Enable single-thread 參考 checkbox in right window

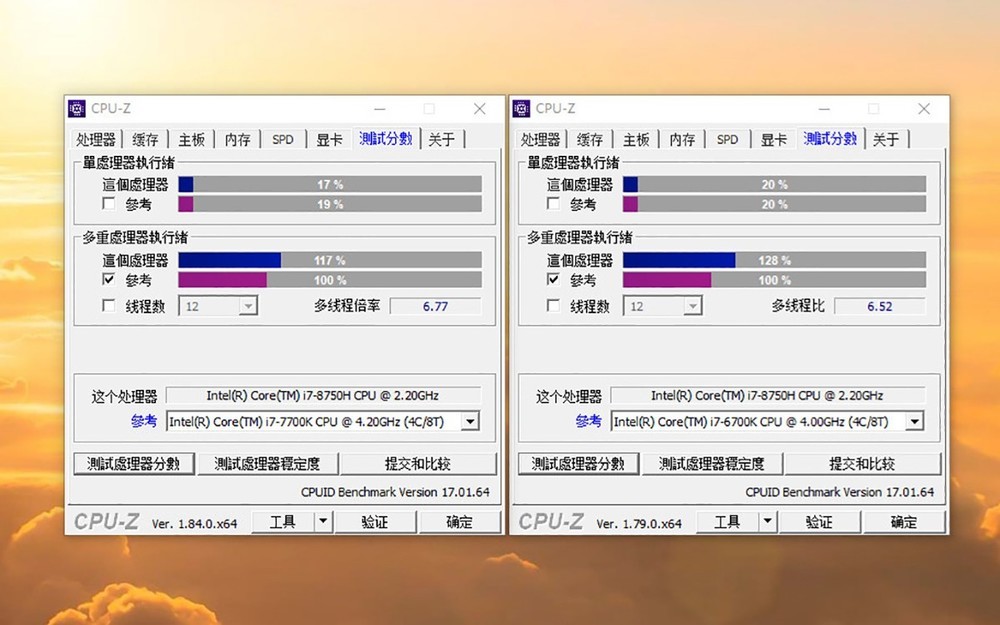click(554, 203)
